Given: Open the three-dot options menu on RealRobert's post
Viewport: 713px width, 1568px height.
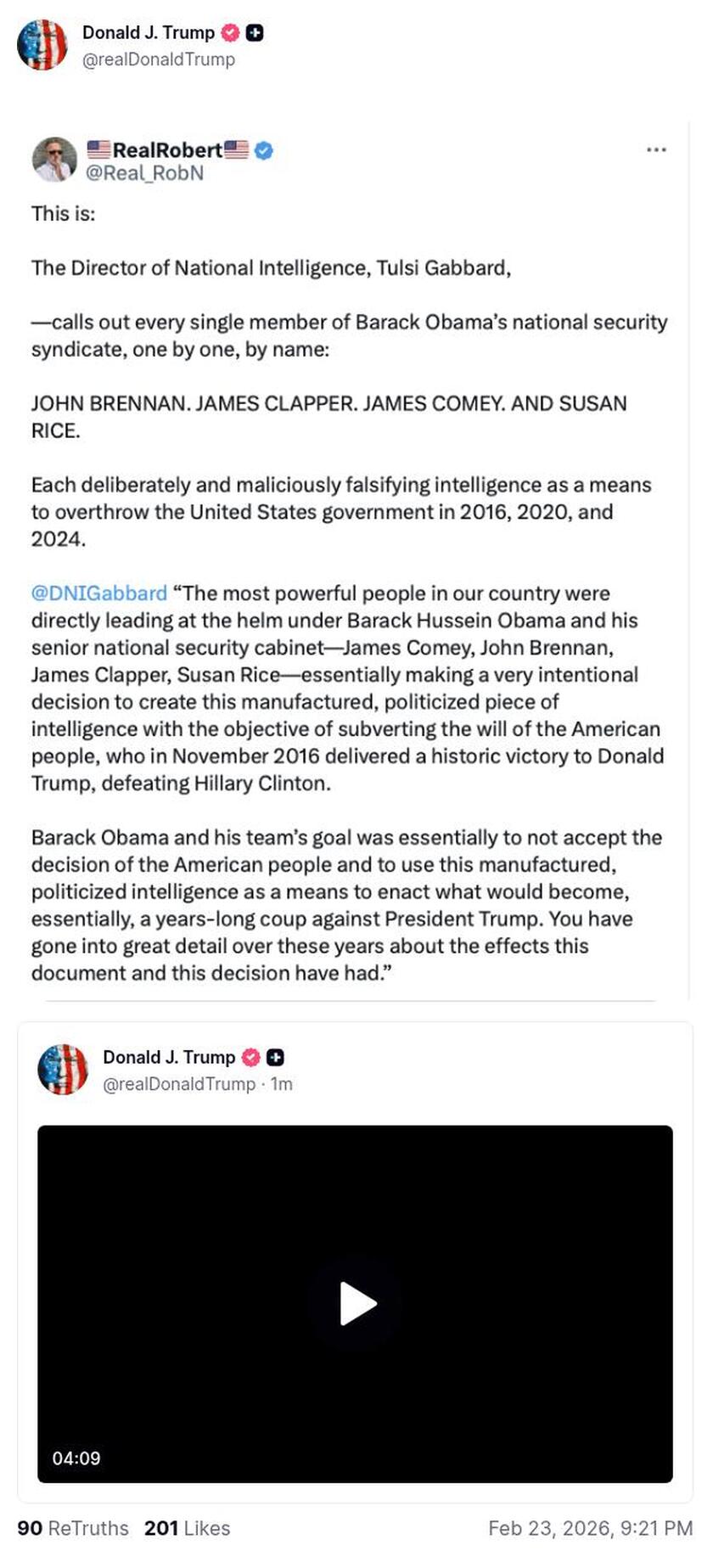Looking at the screenshot, I should [655, 149].
